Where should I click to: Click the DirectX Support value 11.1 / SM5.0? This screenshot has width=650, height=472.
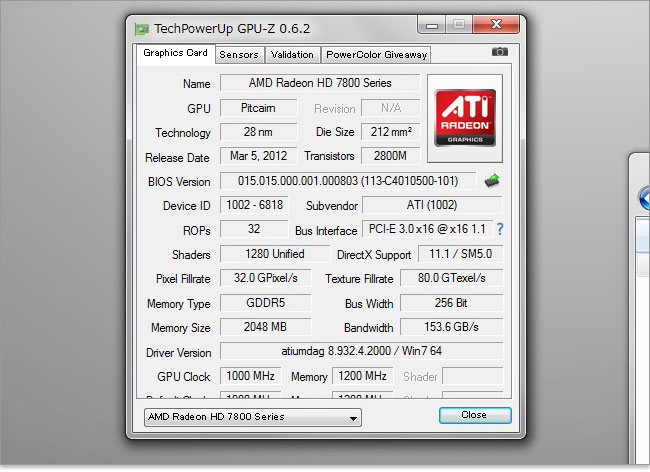point(461,254)
